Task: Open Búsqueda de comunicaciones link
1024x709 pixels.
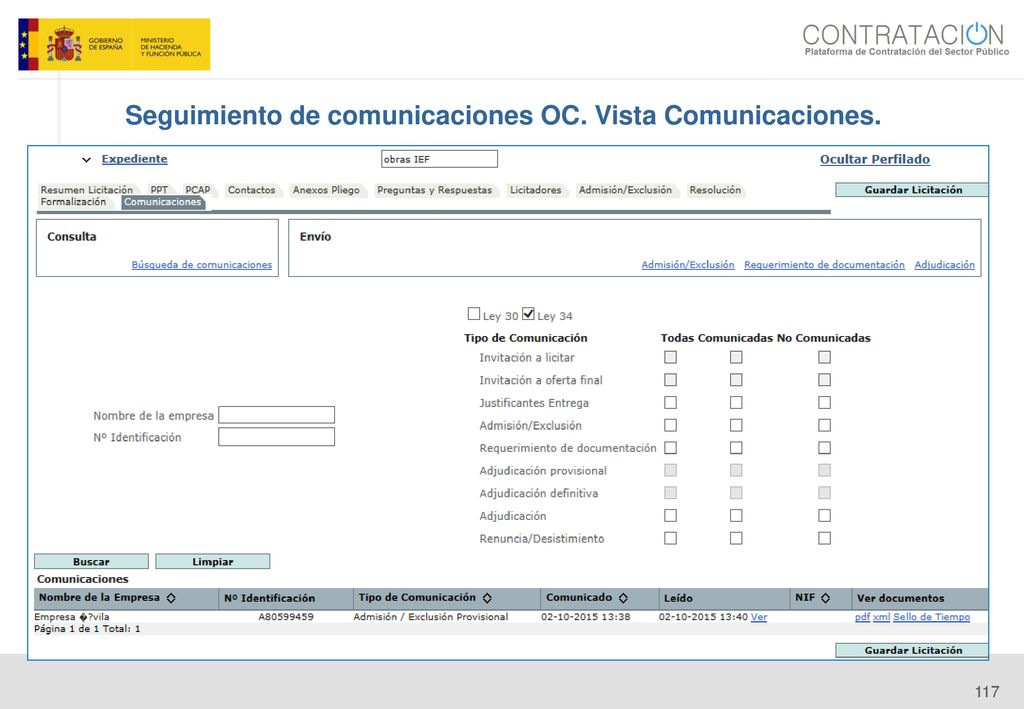Action: 202,264
